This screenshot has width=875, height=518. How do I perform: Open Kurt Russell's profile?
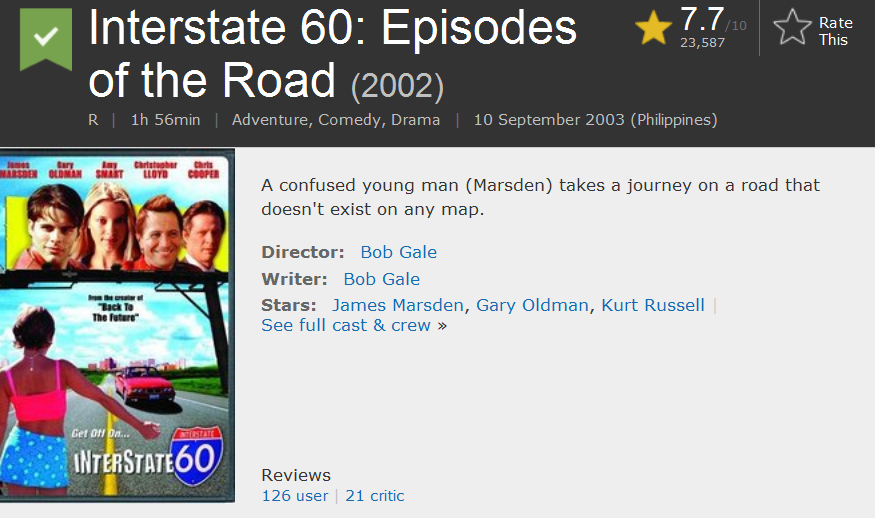(x=653, y=305)
